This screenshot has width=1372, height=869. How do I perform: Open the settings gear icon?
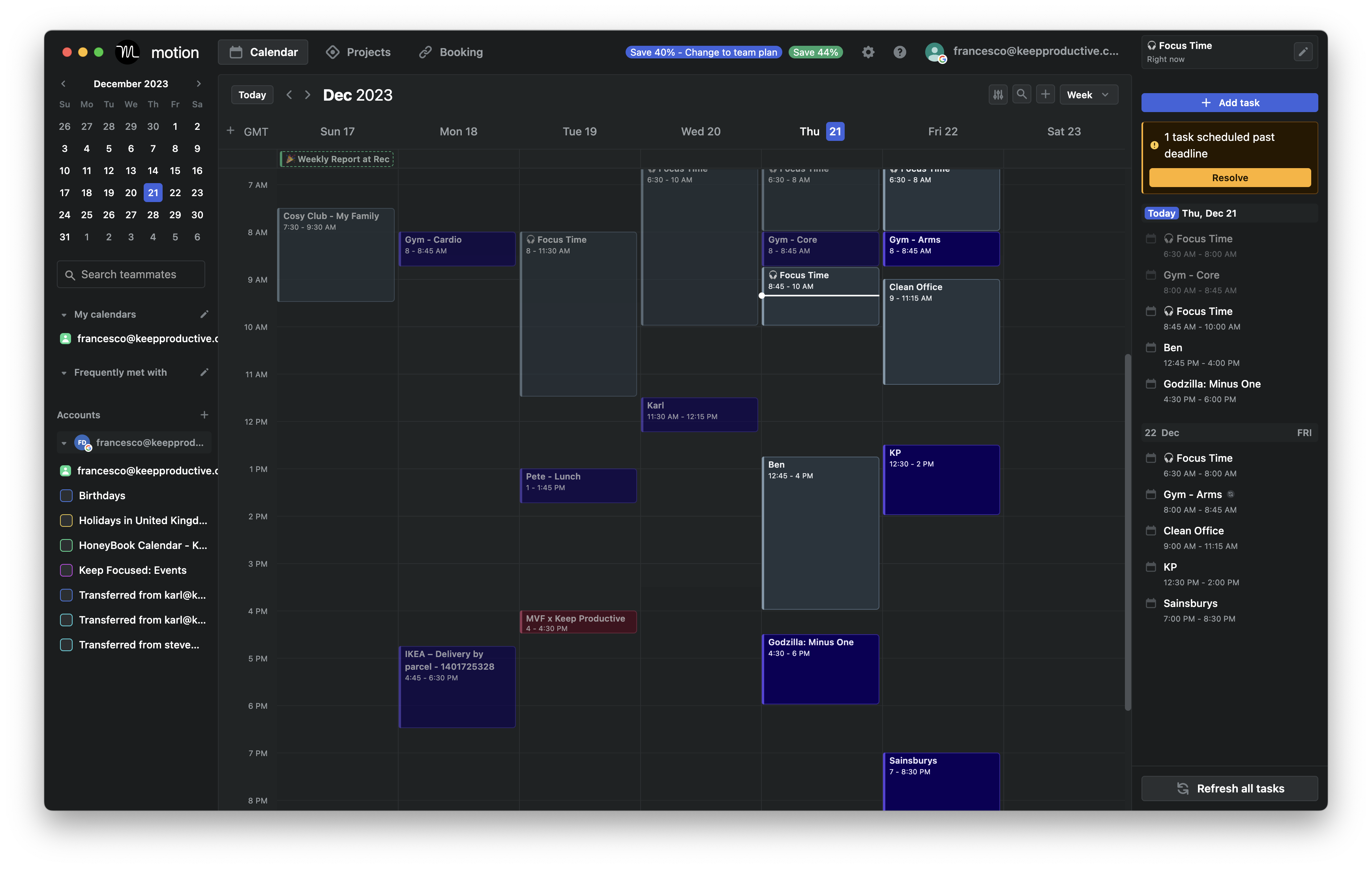click(868, 52)
